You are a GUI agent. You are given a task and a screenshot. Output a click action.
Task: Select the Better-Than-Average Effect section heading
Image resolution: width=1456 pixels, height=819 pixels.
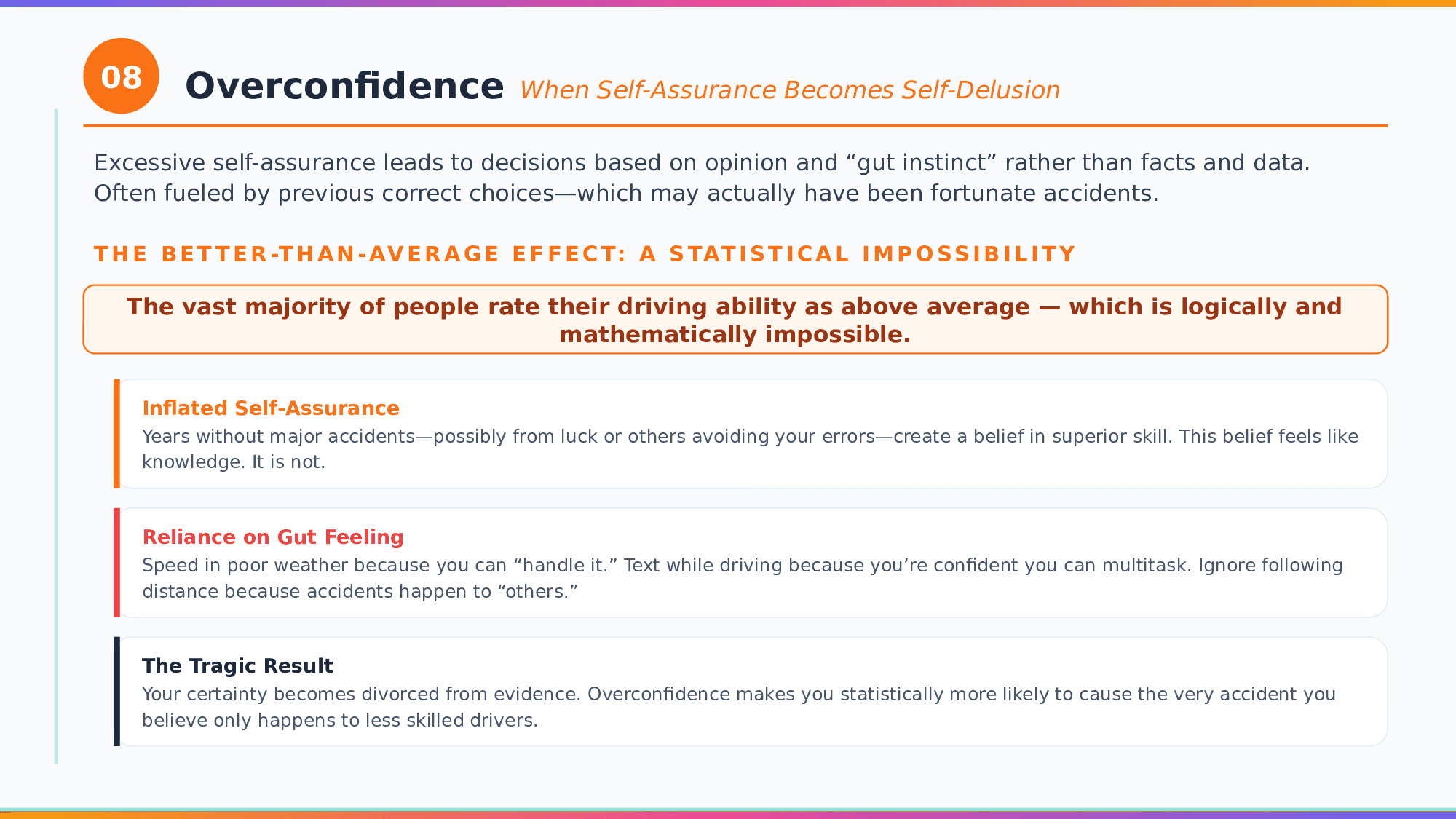(x=585, y=254)
